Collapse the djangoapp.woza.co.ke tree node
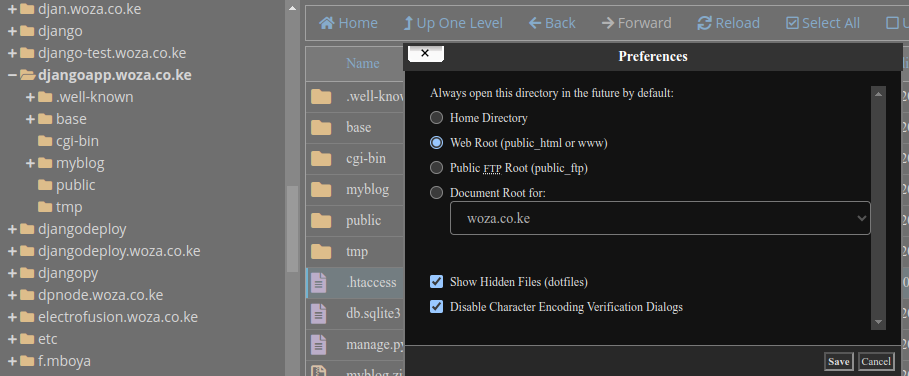This screenshot has height=376, width=909. point(12,75)
